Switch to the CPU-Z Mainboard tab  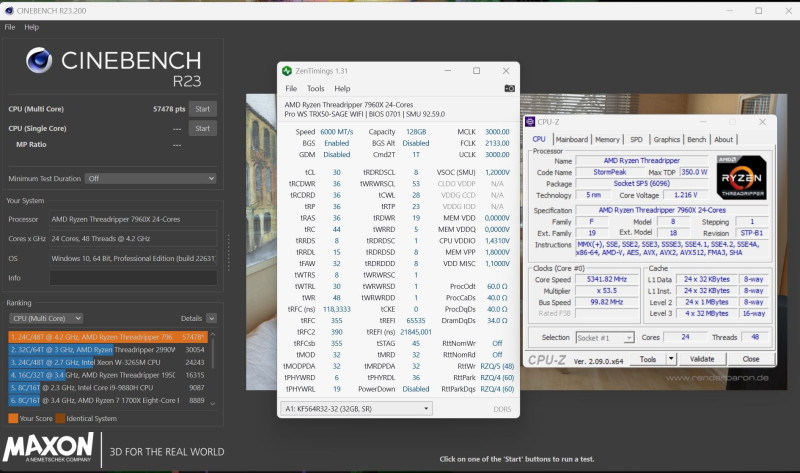[571, 139]
